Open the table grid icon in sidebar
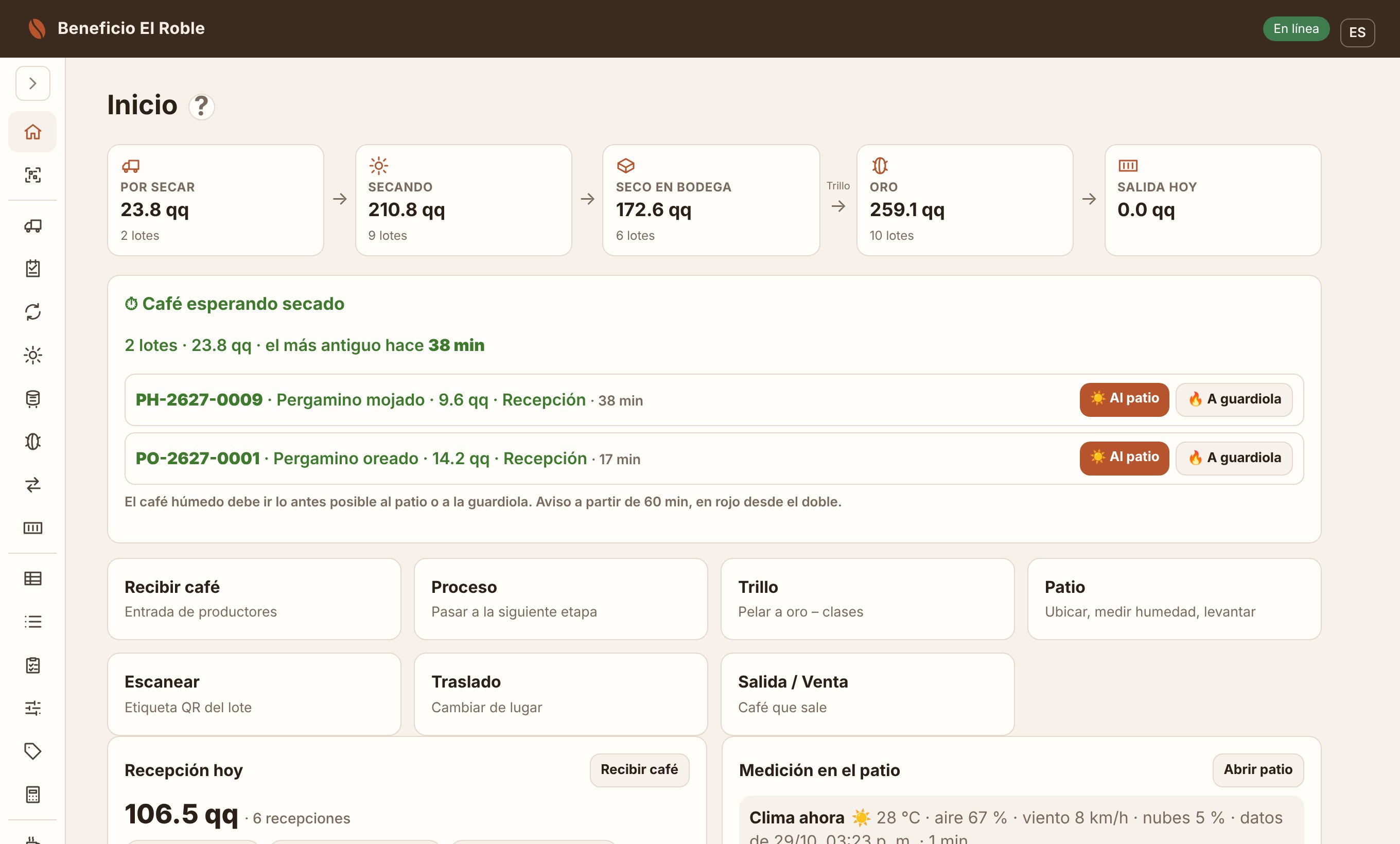This screenshot has height=844, width=1400. pyautogui.click(x=32, y=578)
